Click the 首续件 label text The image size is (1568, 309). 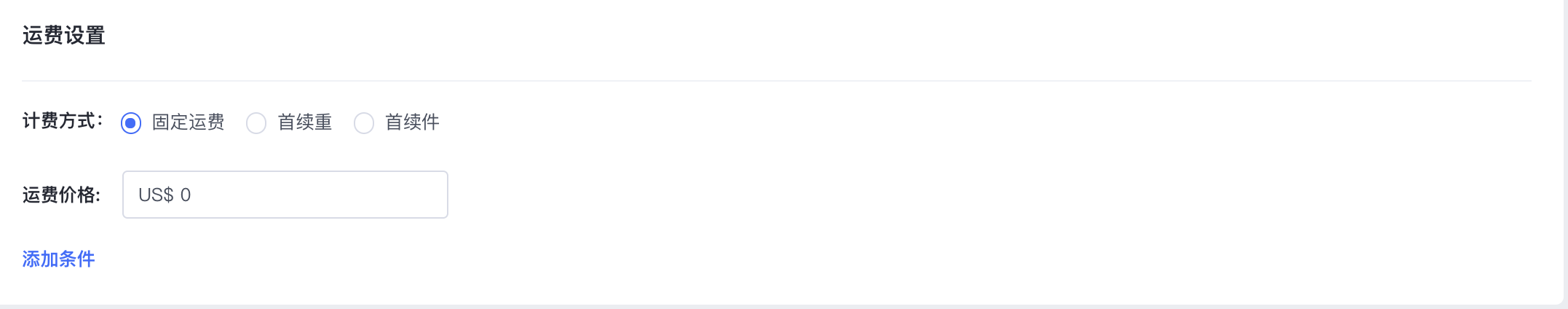(x=412, y=122)
